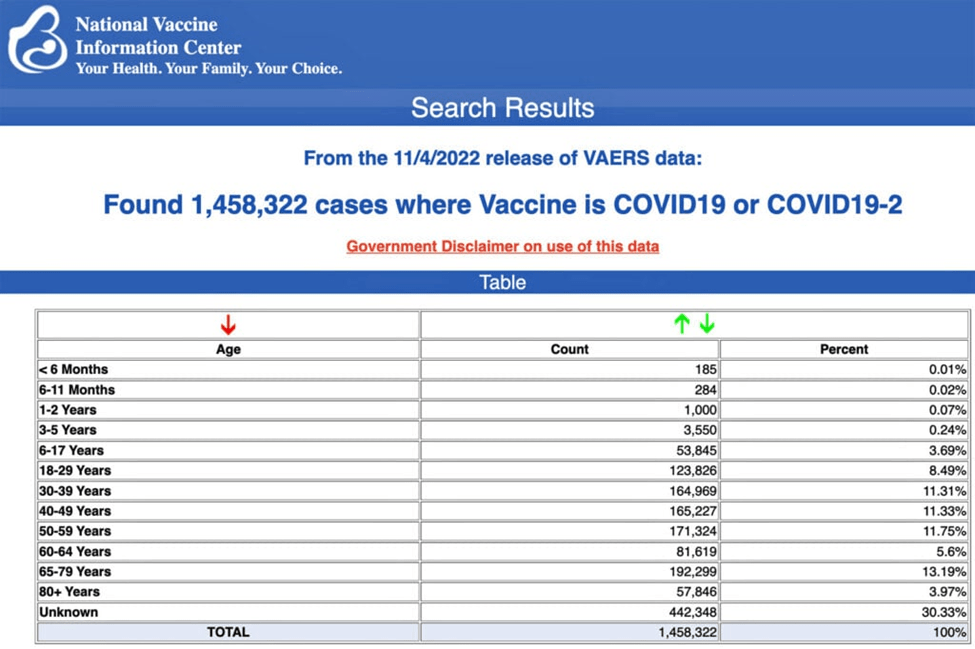Open the Government Disclaimer link
The height and width of the screenshot is (649, 975).
[502, 246]
